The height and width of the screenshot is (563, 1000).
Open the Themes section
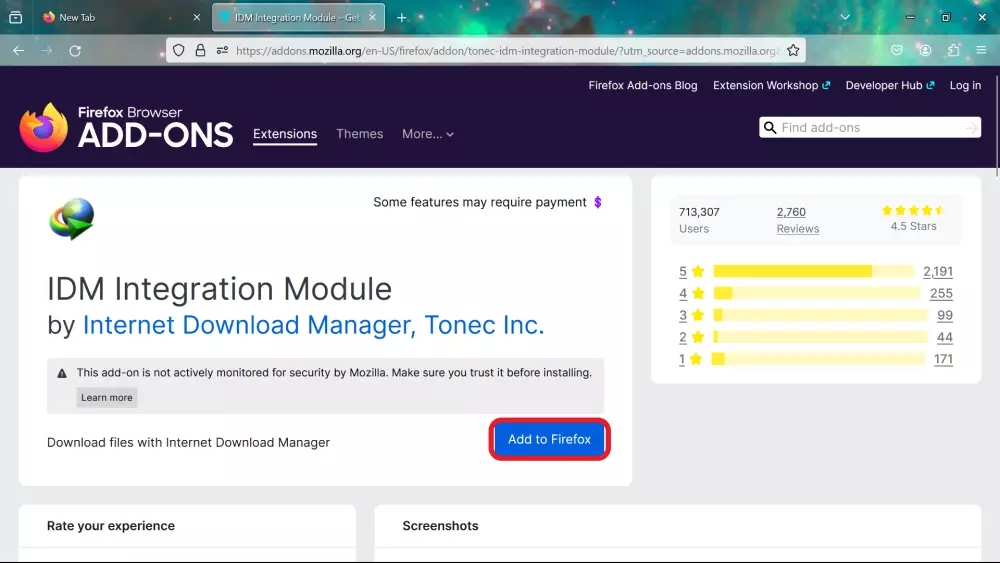click(360, 134)
